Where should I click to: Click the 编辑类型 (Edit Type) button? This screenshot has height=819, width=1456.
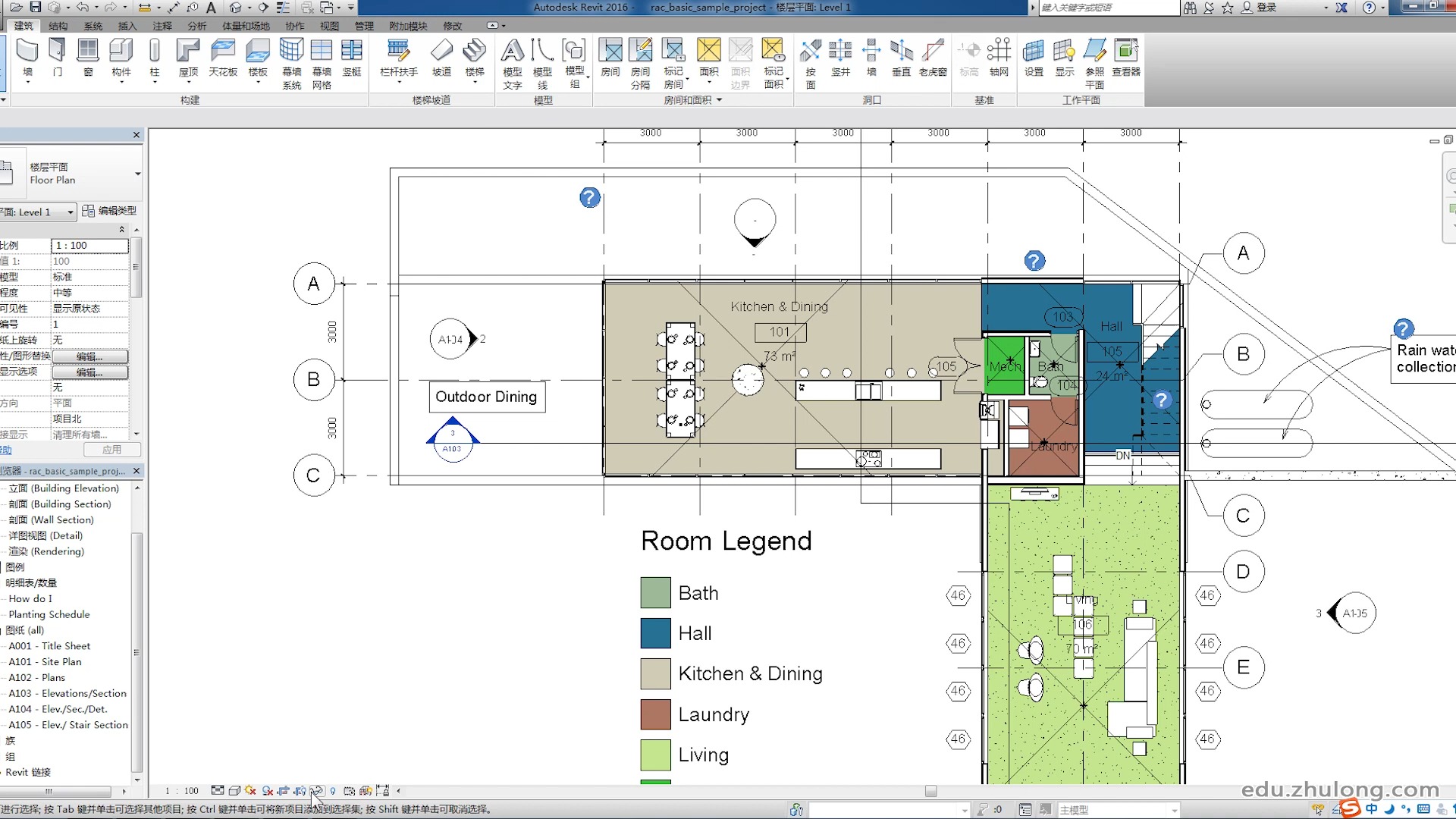pyautogui.click(x=109, y=212)
